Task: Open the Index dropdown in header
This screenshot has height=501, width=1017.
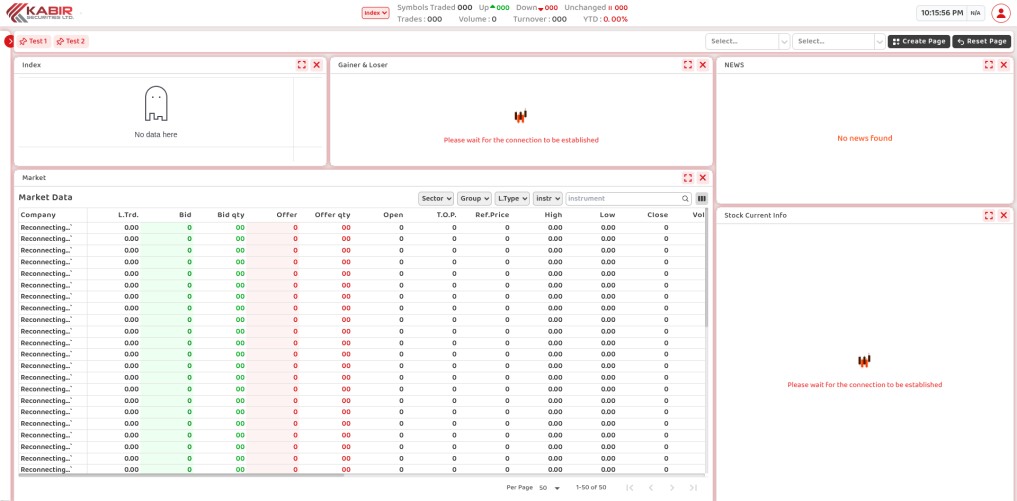Action: point(375,12)
